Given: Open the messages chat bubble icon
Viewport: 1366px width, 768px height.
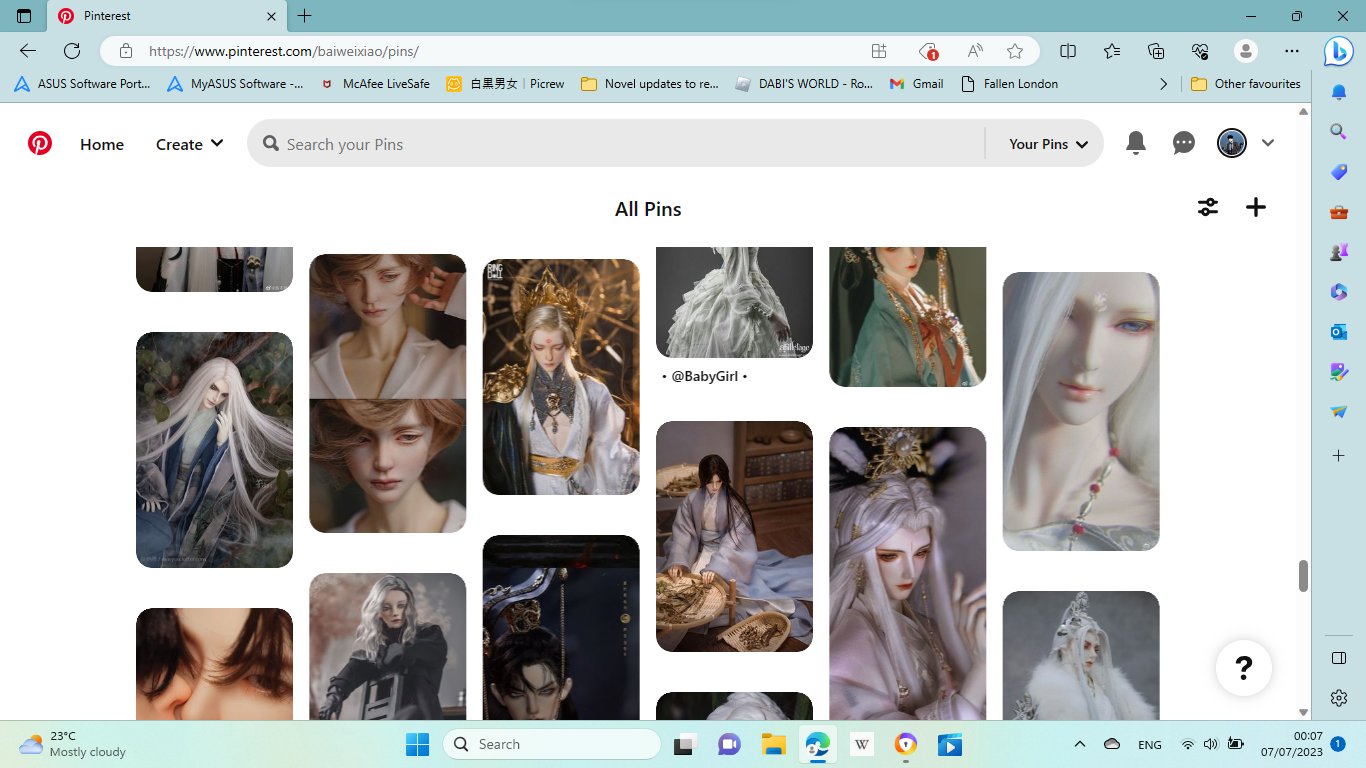Looking at the screenshot, I should (1184, 144).
